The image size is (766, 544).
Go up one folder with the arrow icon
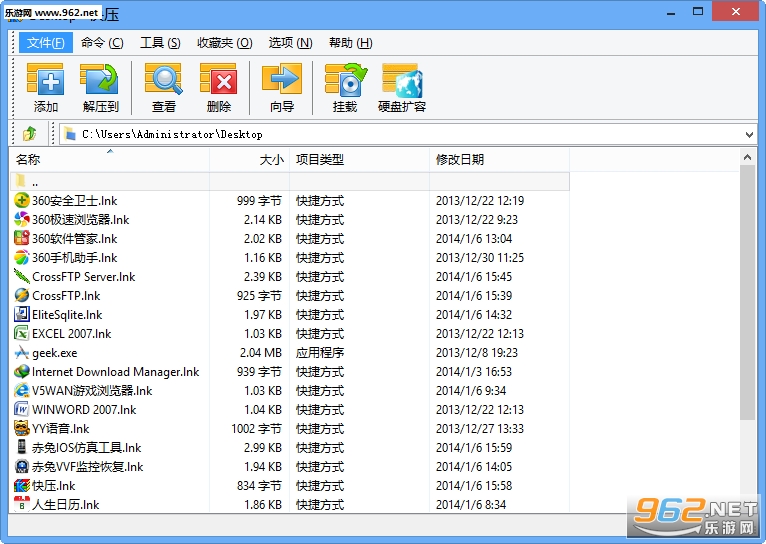pyautogui.click(x=30, y=133)
